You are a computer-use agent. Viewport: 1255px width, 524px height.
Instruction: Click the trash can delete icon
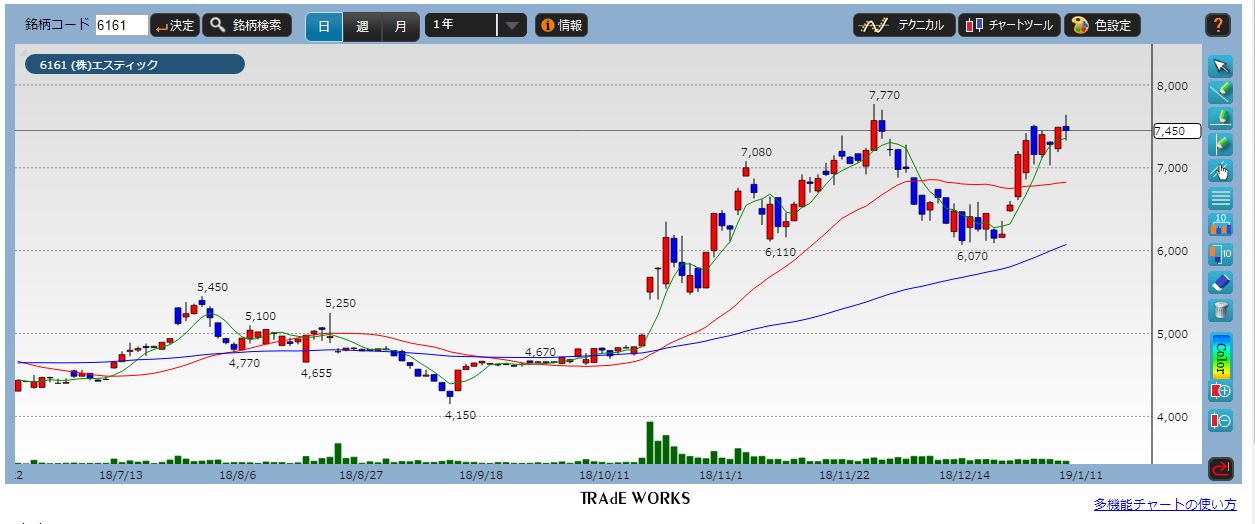(1220, 310)
